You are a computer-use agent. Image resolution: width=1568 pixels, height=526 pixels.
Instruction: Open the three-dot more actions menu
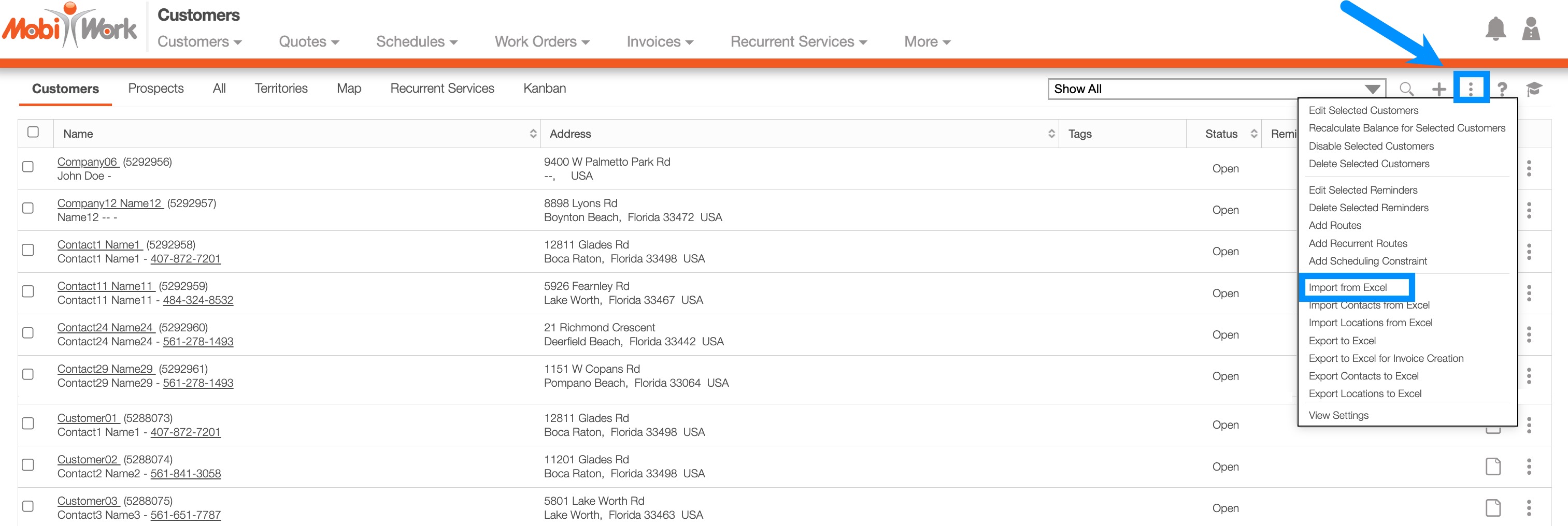pos(1471,89)
